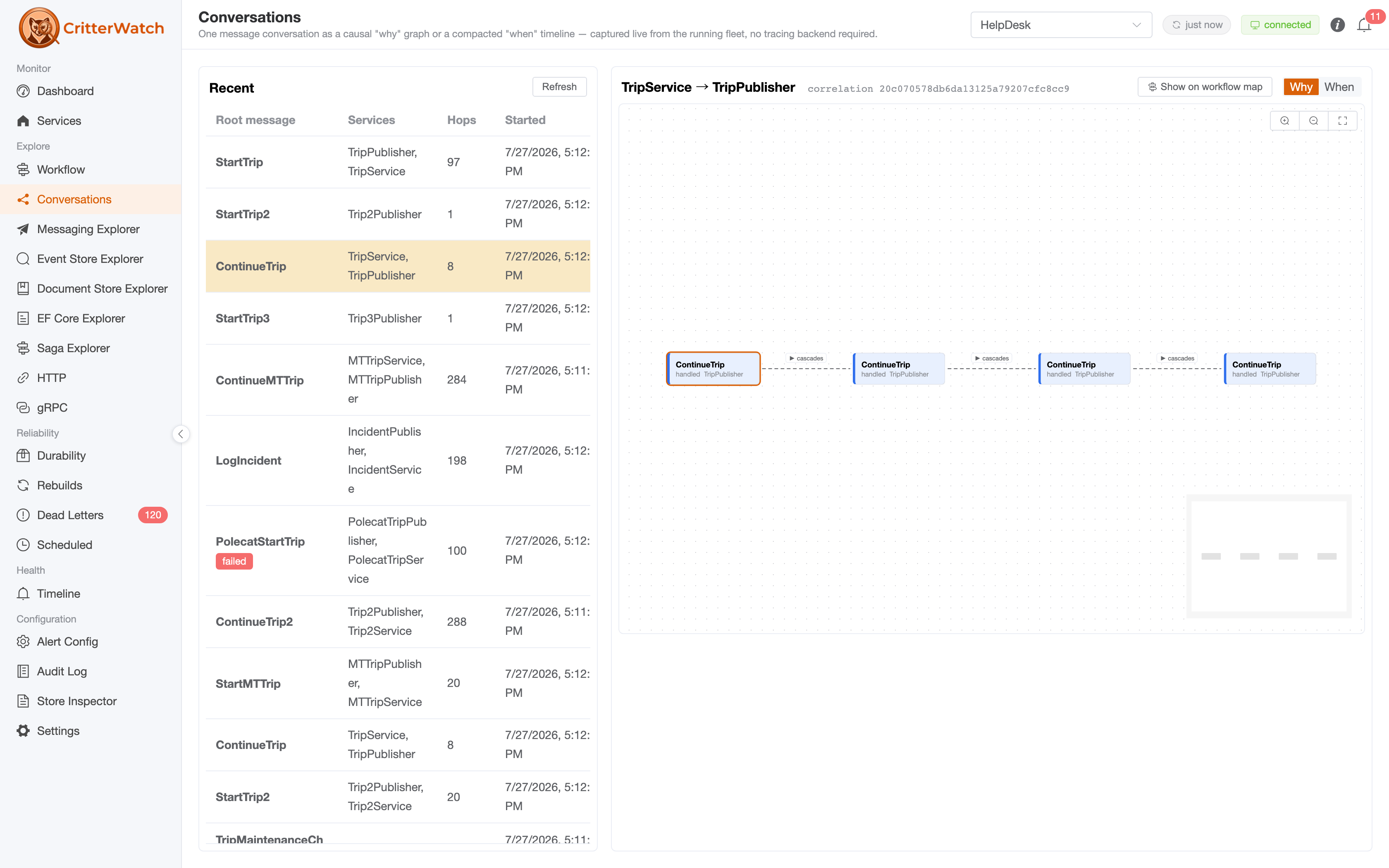1389x868 pixels.
Task: Select the StartTrip row with 97 hops
Action: pyautogui.click(x=398, y=162)
